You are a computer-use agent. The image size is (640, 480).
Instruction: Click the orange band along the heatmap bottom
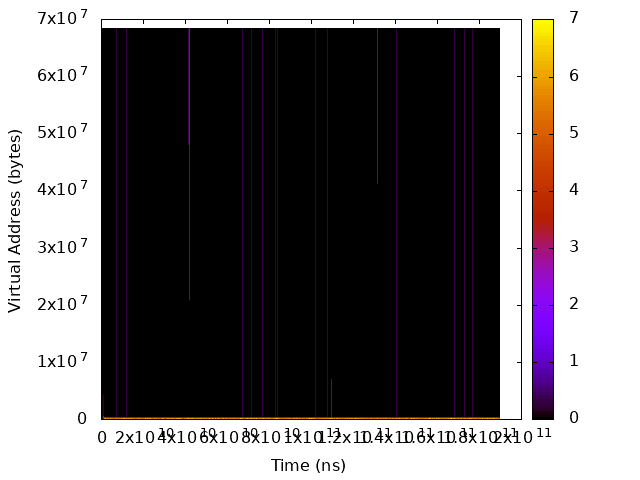click(300, 417)
